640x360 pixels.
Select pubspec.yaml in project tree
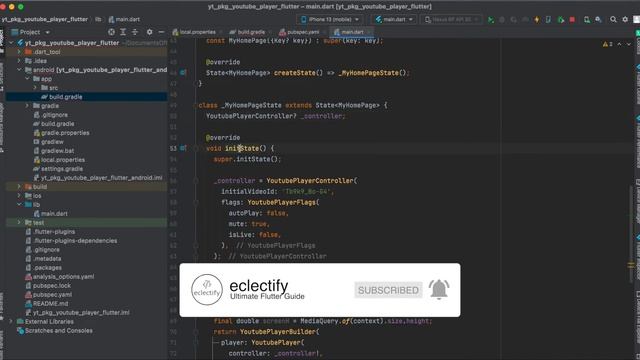[x=52, y=294]
